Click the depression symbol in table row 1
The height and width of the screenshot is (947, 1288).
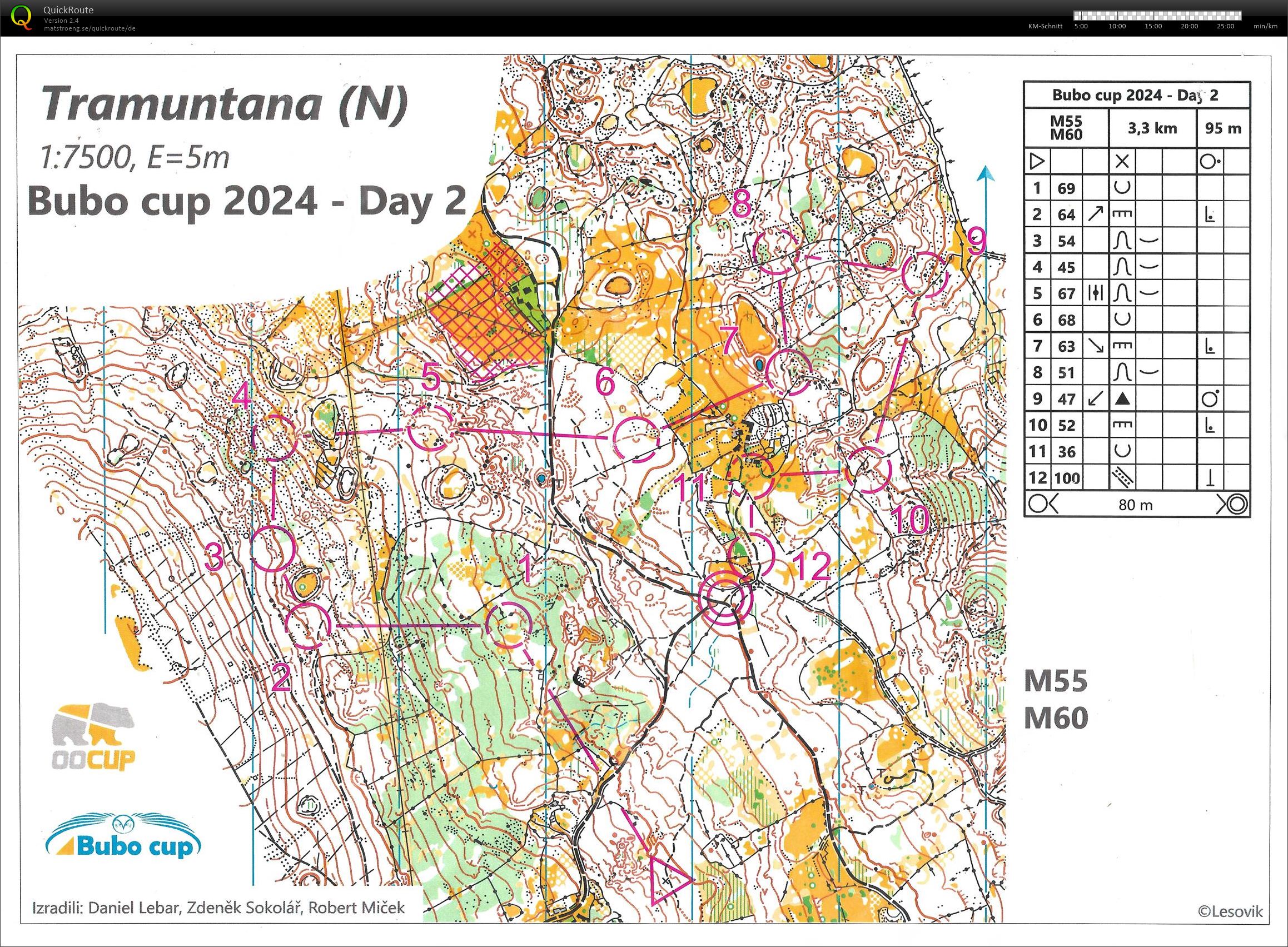(x=1122, y=188)
